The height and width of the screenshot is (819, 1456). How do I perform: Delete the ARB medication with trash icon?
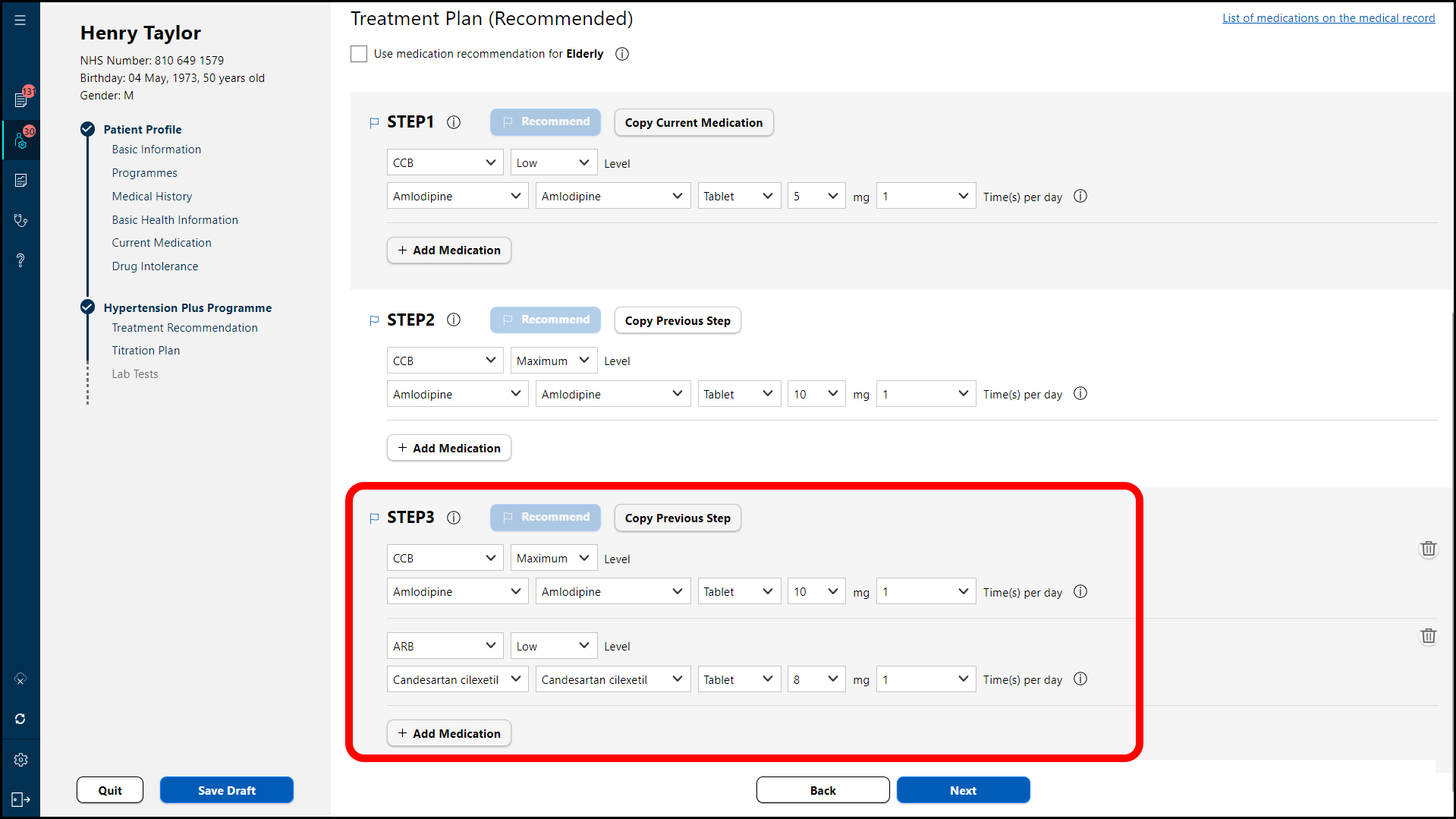(1428, 636)
